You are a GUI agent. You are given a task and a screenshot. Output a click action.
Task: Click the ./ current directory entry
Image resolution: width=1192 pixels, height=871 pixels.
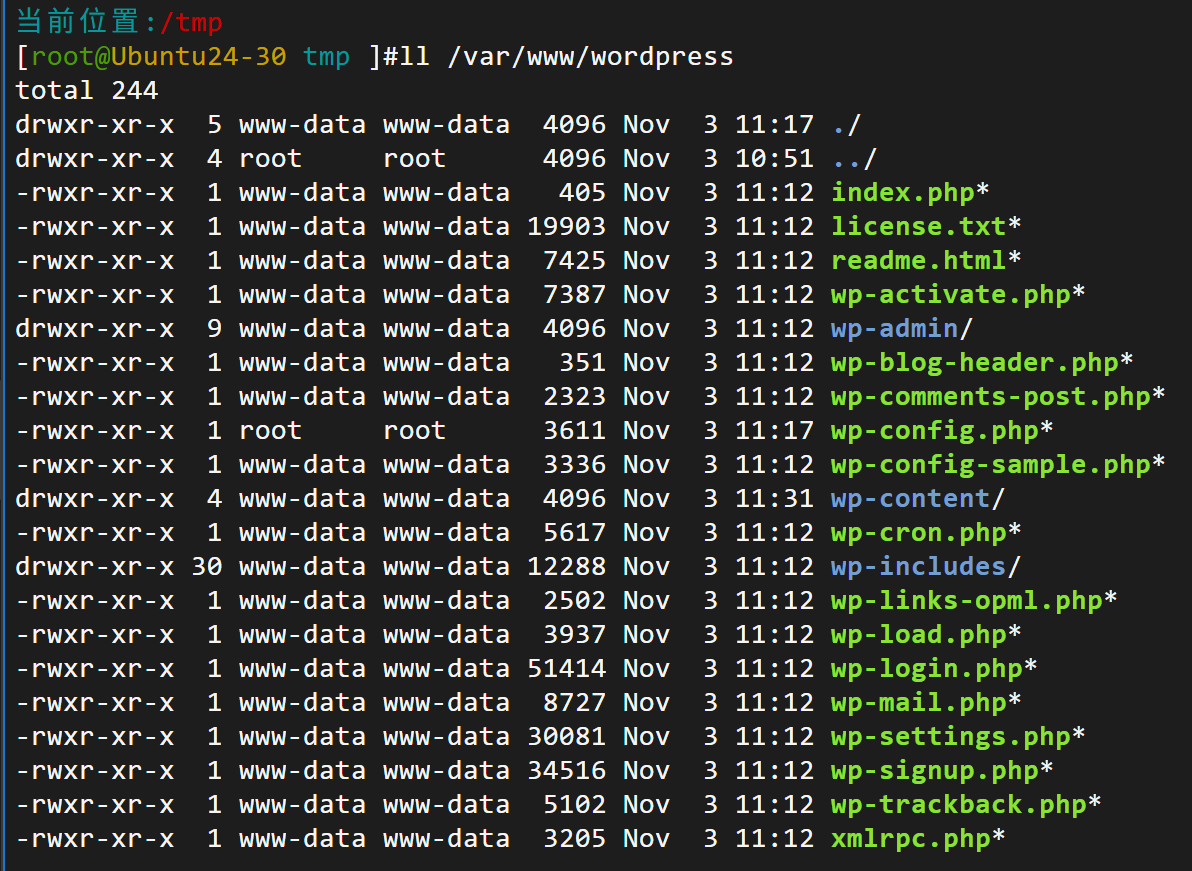[x=847, y=125]
